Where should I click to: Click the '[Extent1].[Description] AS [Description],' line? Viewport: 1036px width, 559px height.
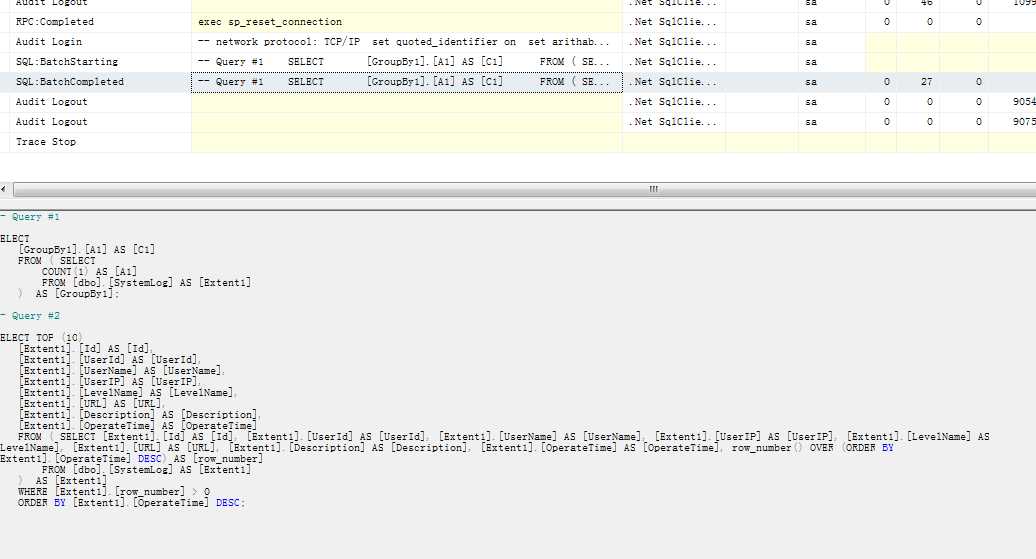tap(139, 415)
